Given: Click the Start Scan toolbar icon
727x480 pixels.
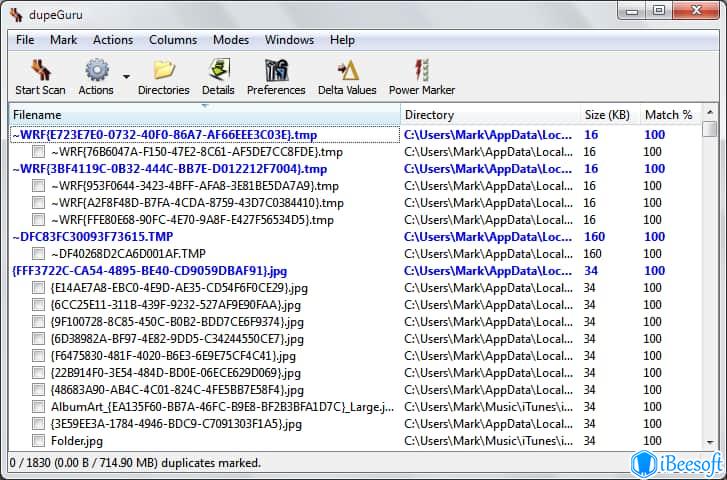Looking at the screenshot, I should click(41, 70).
